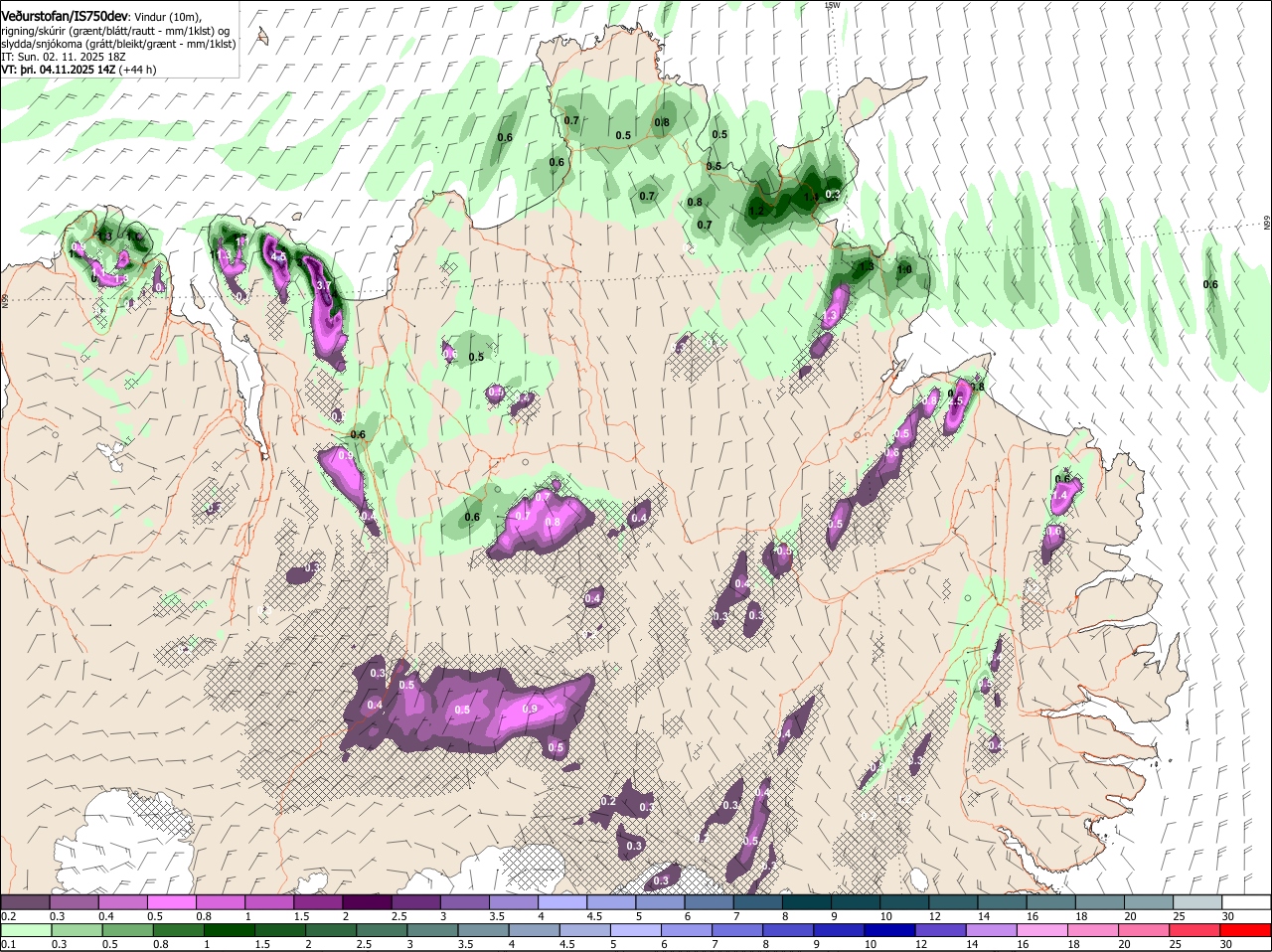Select the '1.4' value near the east coast

[1059, 495]
